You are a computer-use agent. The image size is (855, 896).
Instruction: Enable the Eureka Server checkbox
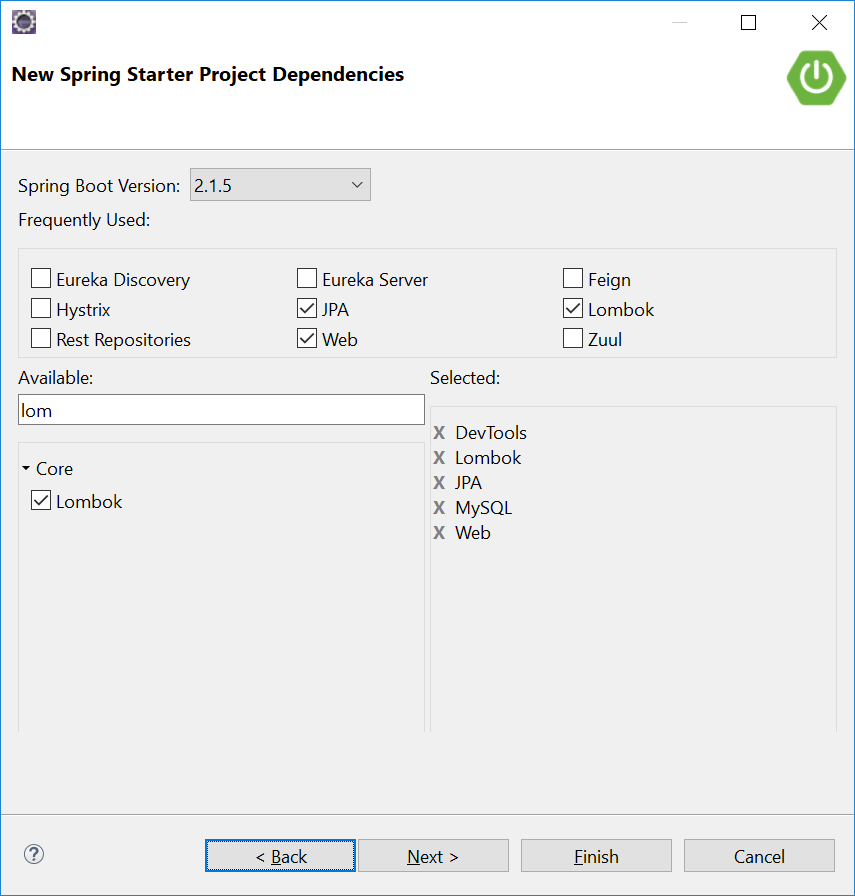[307, 278]
